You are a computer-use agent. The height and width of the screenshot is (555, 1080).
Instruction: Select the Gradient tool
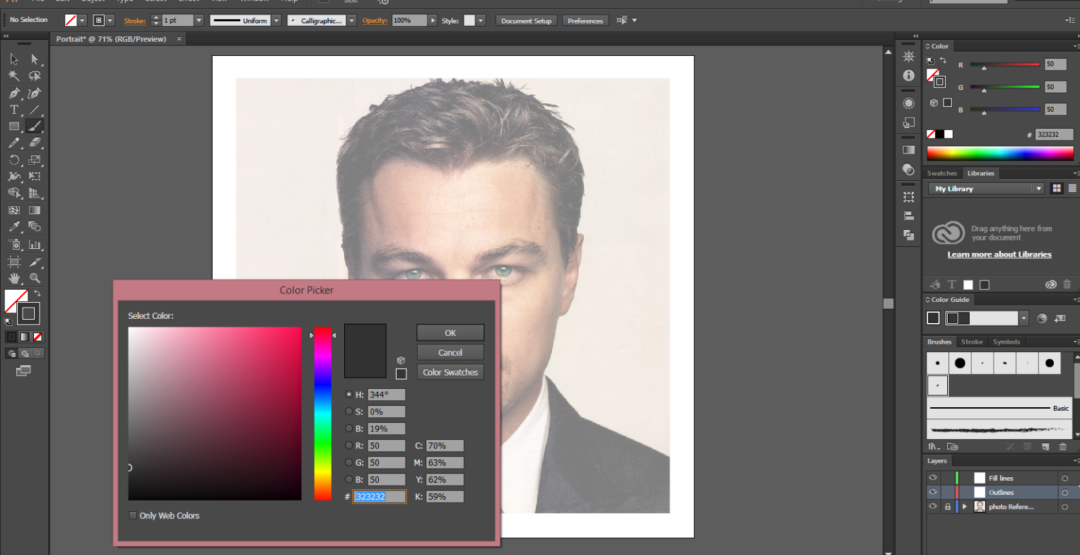click(x=34, y=210)
